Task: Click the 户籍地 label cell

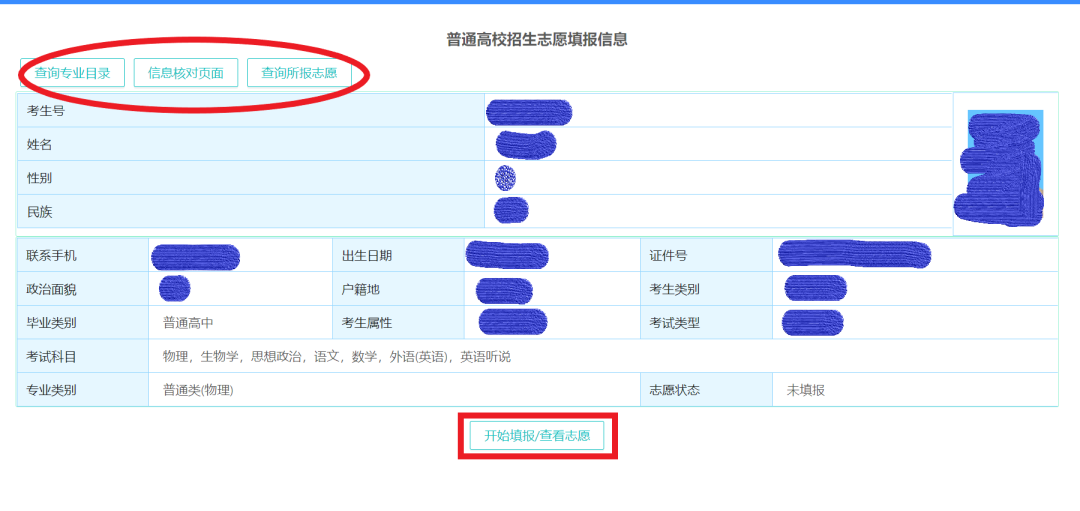Action: [x=398, y=289]
